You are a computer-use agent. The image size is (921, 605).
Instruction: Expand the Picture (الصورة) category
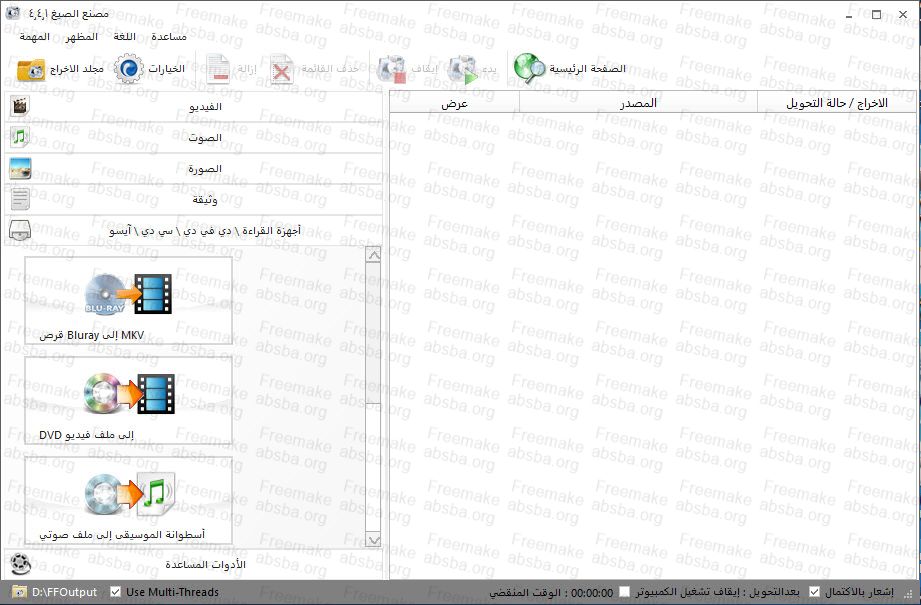click(193, 169)
